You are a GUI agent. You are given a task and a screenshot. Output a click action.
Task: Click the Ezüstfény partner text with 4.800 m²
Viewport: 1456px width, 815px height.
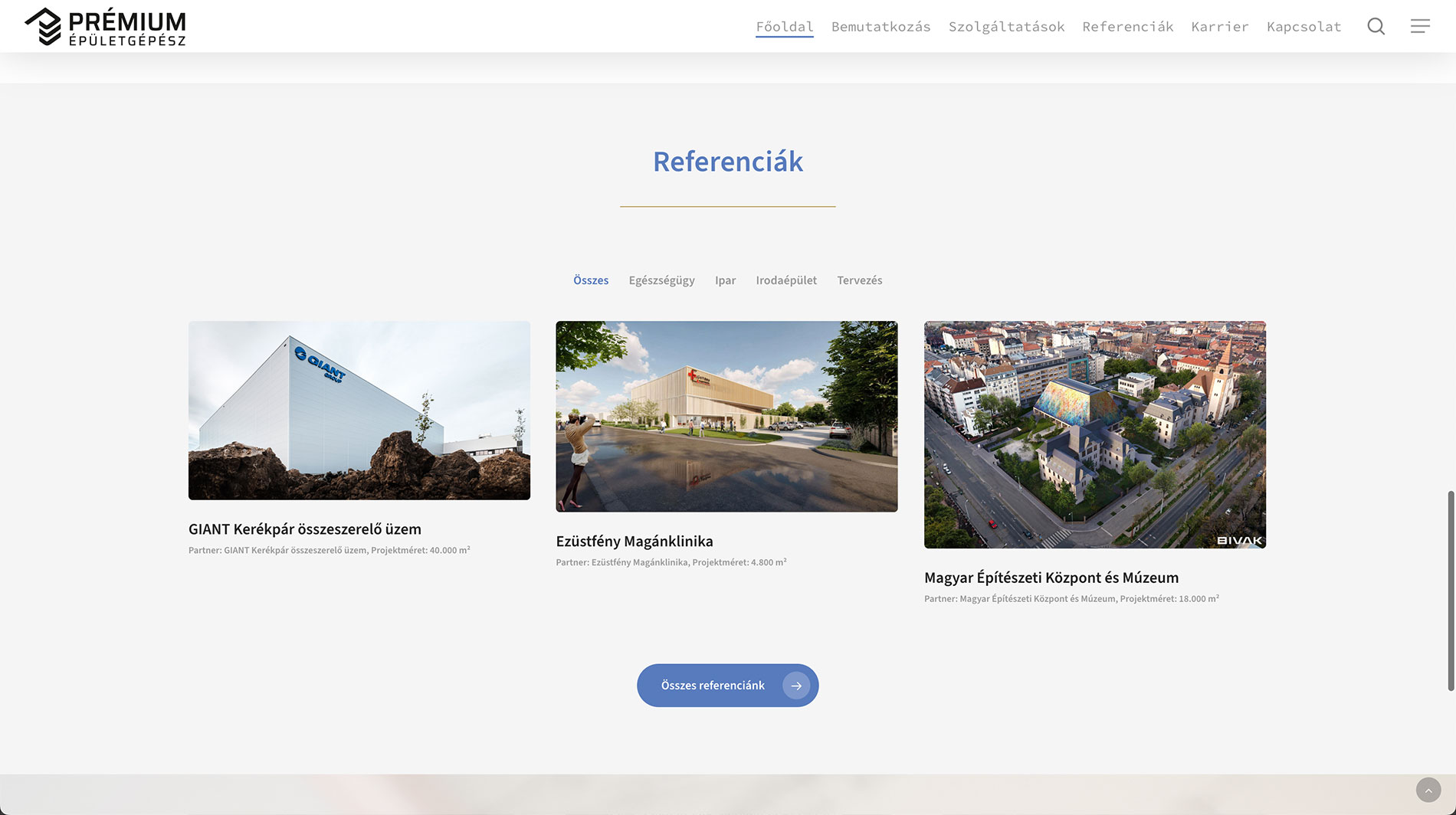click(671, 562)
